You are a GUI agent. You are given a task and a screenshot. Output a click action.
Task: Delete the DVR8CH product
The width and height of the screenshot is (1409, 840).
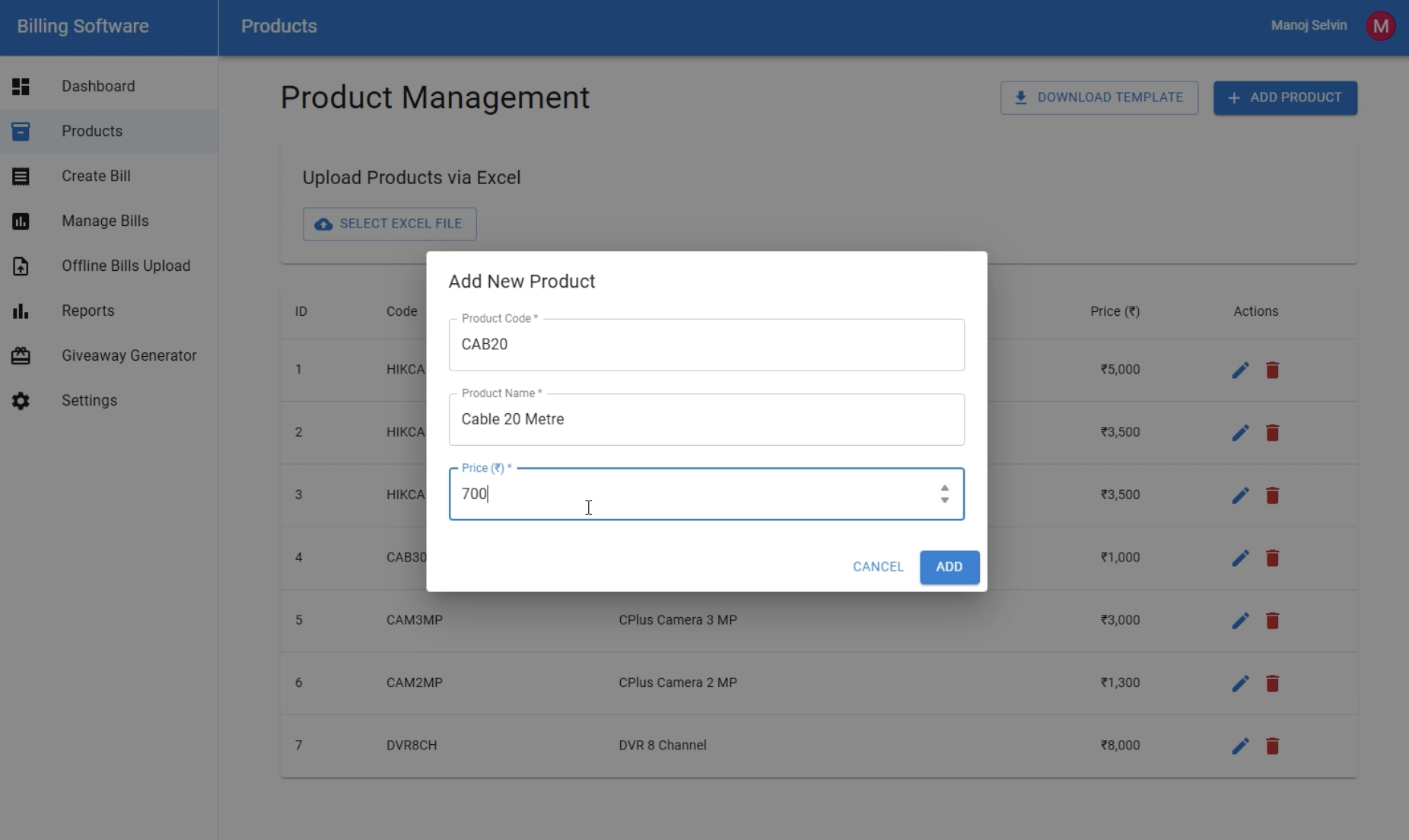(1273, 746)
